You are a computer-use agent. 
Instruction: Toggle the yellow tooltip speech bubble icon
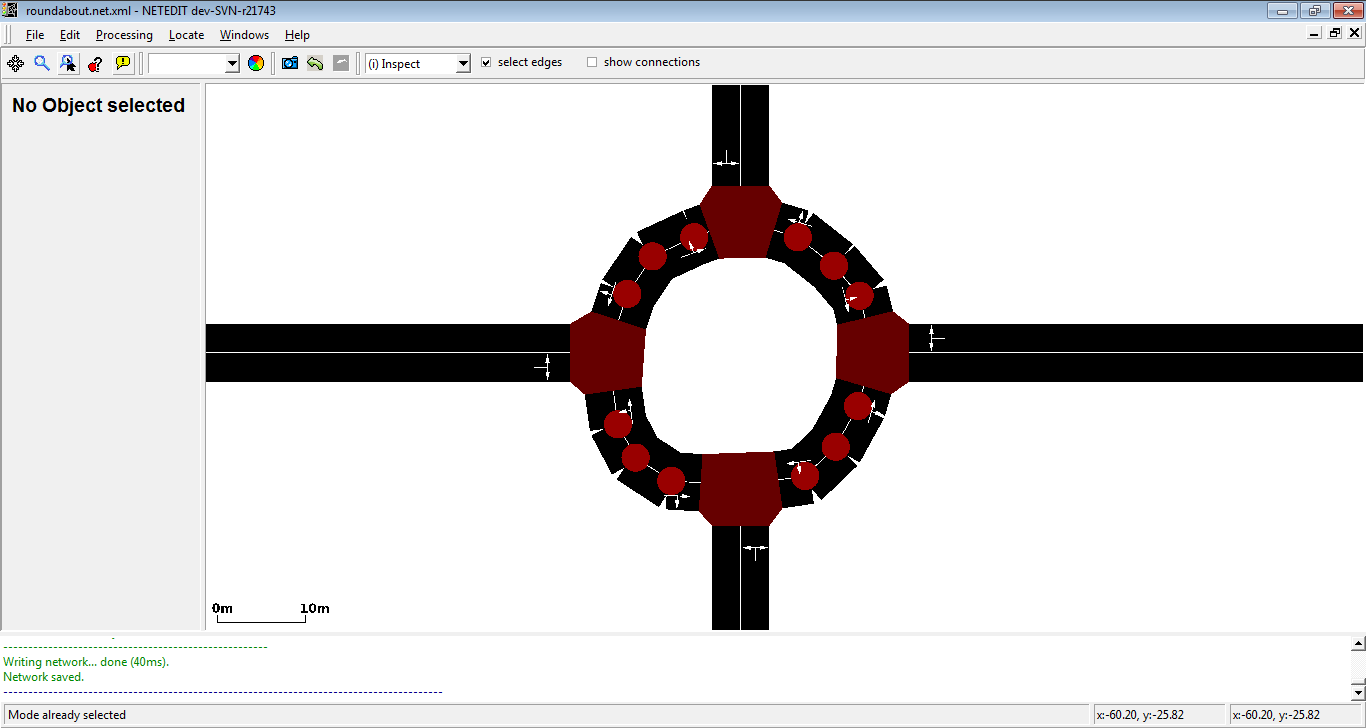tap(123, 63)
